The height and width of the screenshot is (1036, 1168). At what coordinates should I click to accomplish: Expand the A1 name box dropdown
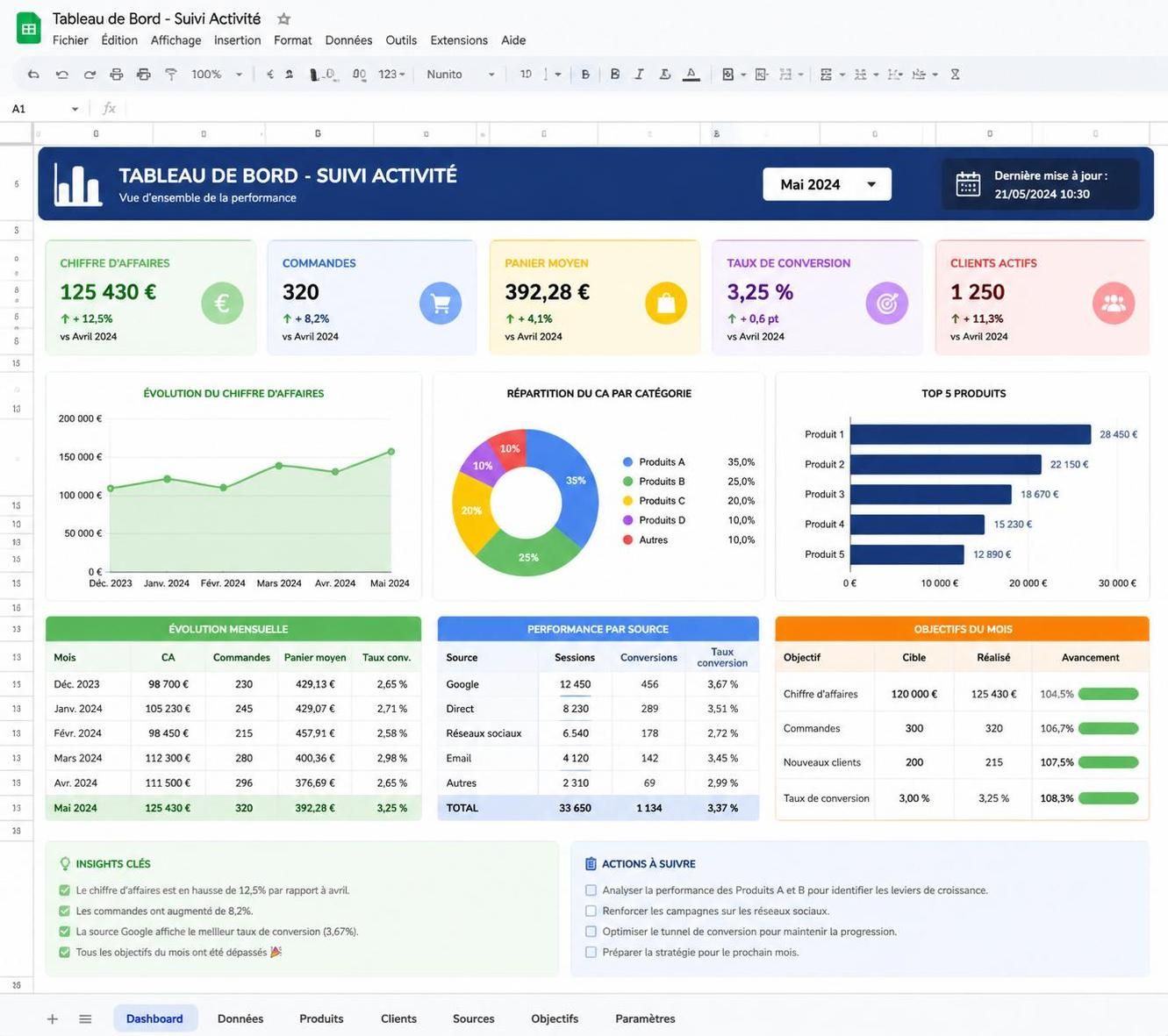pyautogui.click(x=75, y=109)
